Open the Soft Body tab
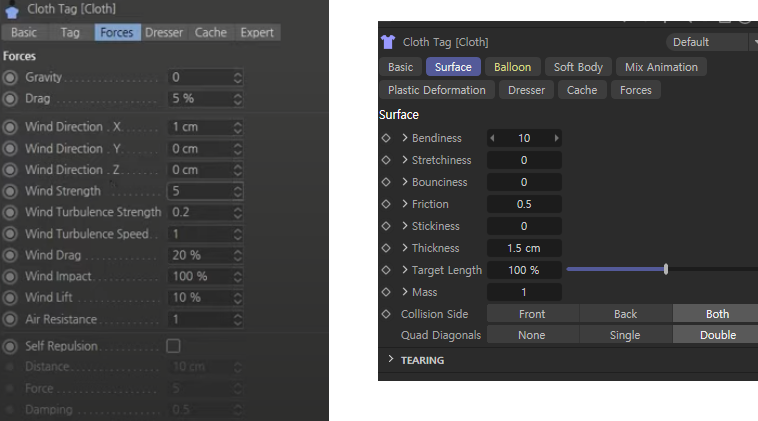Image resolution: width=758 pixels, height=421 pixels. point(578,67)
